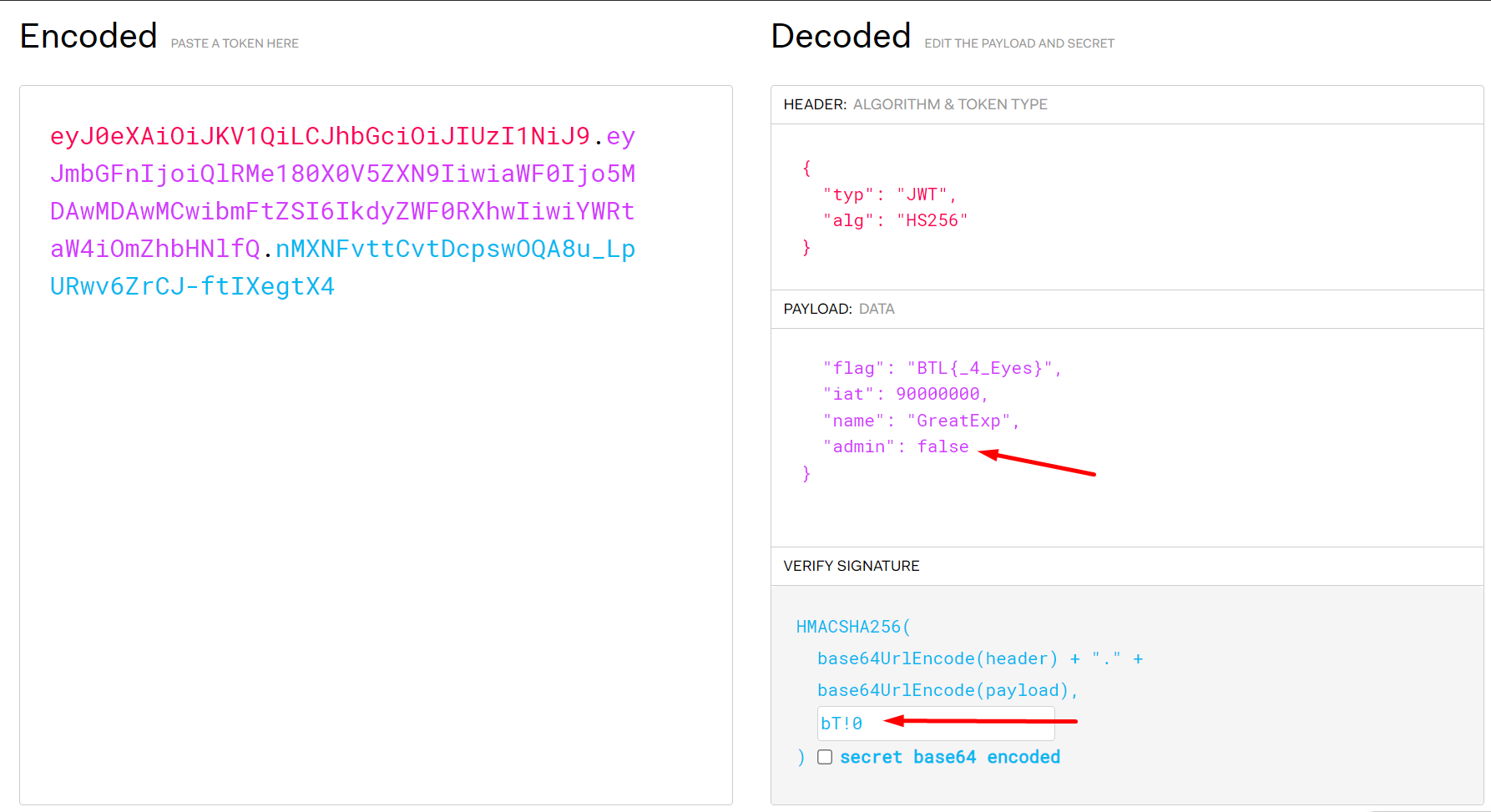Image resolution: width=1491 pixels, height=812 pixels.
Task: Click the "name": "GreatExp" payload line
Action: click(921, 421)
